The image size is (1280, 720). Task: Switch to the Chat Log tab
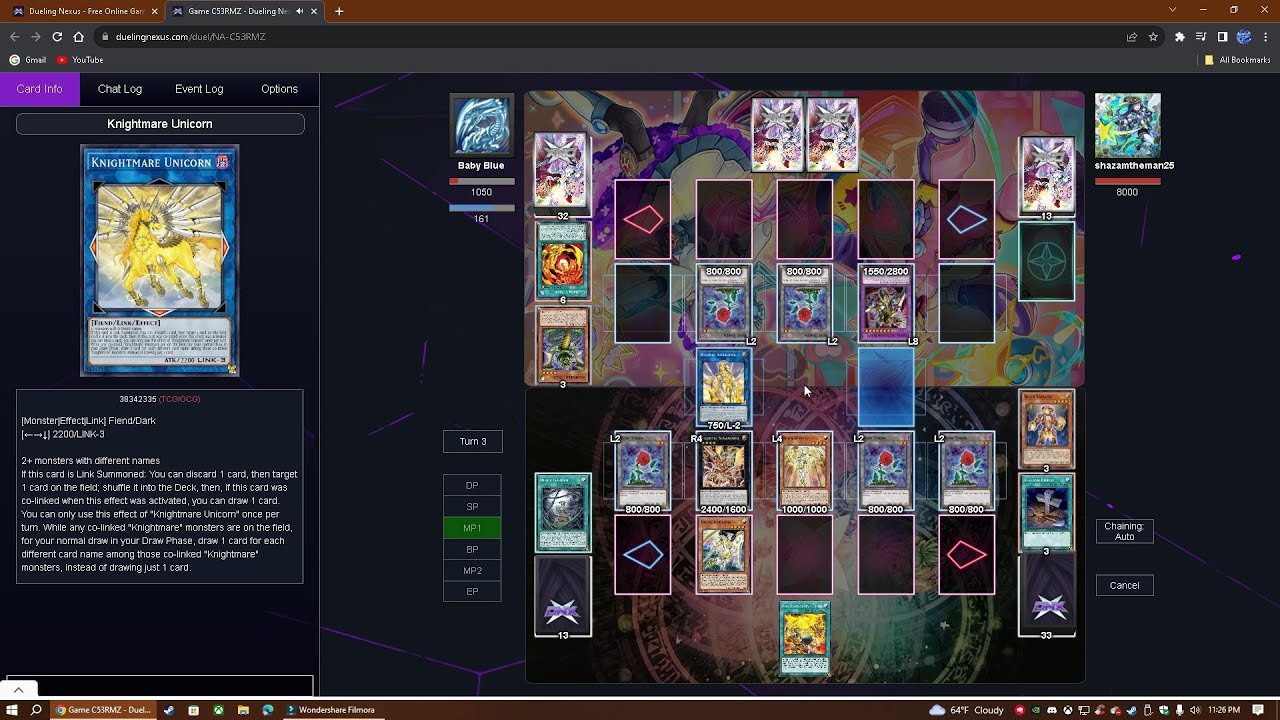coord(120,89)
